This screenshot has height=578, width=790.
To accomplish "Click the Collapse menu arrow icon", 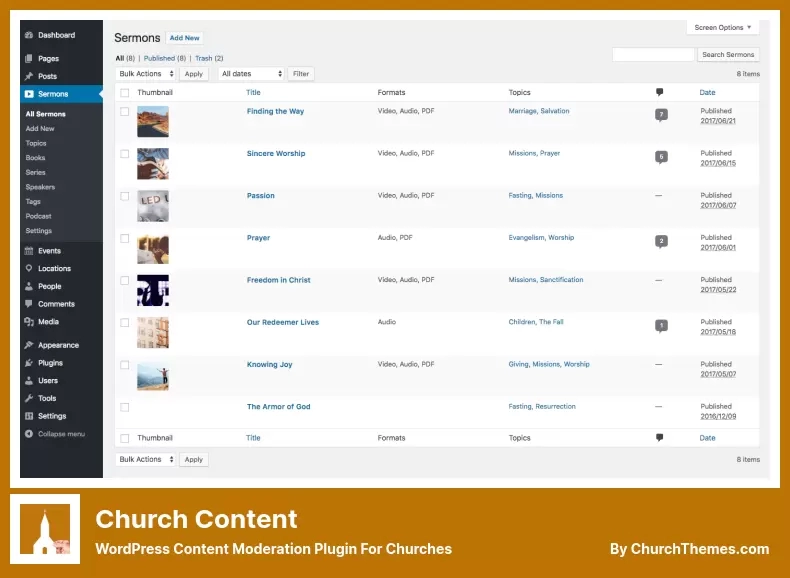I will pyautogui.click(x=29, y=434).
